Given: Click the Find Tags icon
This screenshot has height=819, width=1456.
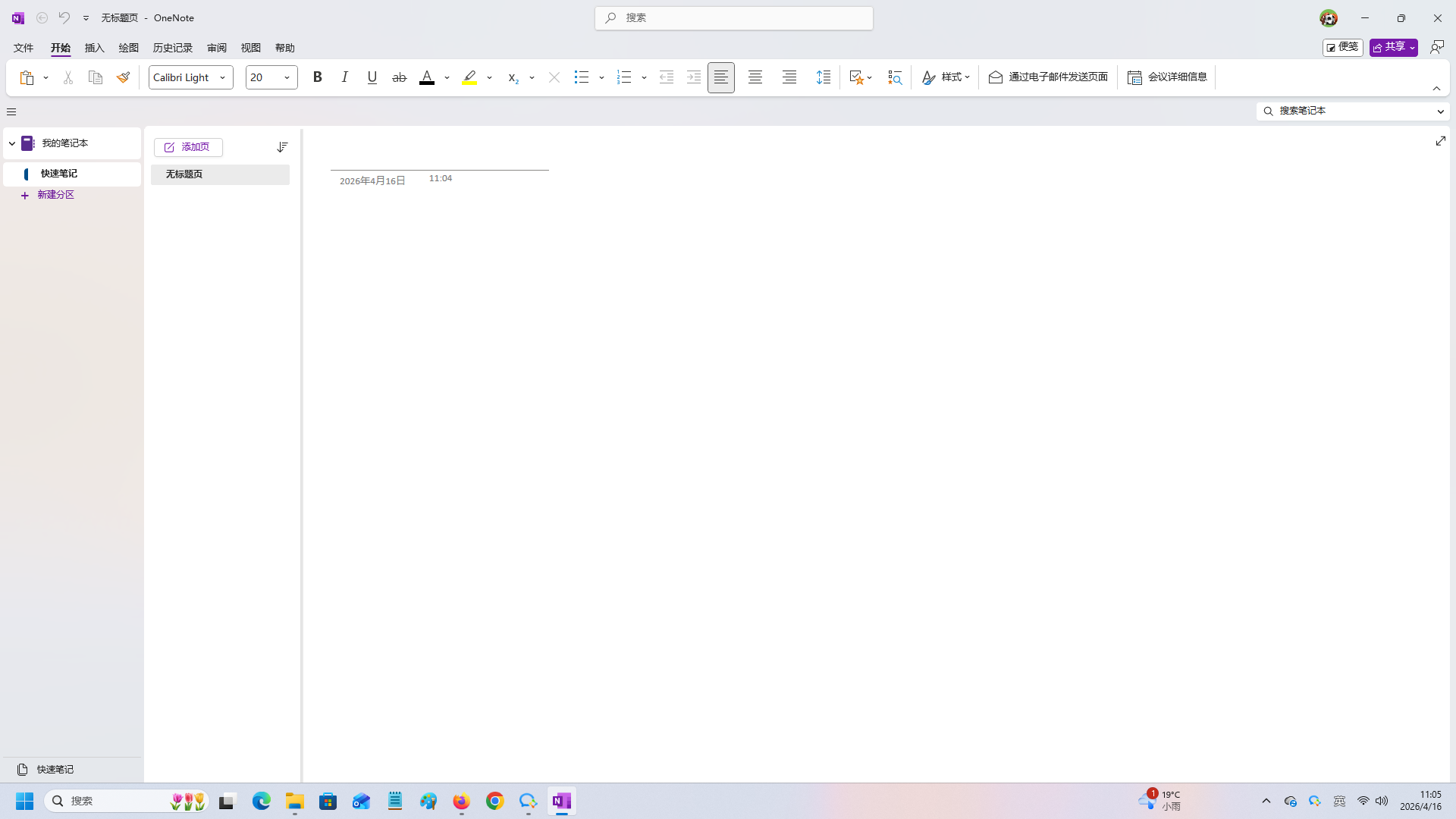Looking at the screenshot, I should pyautogui.click(x=895, y=77).
